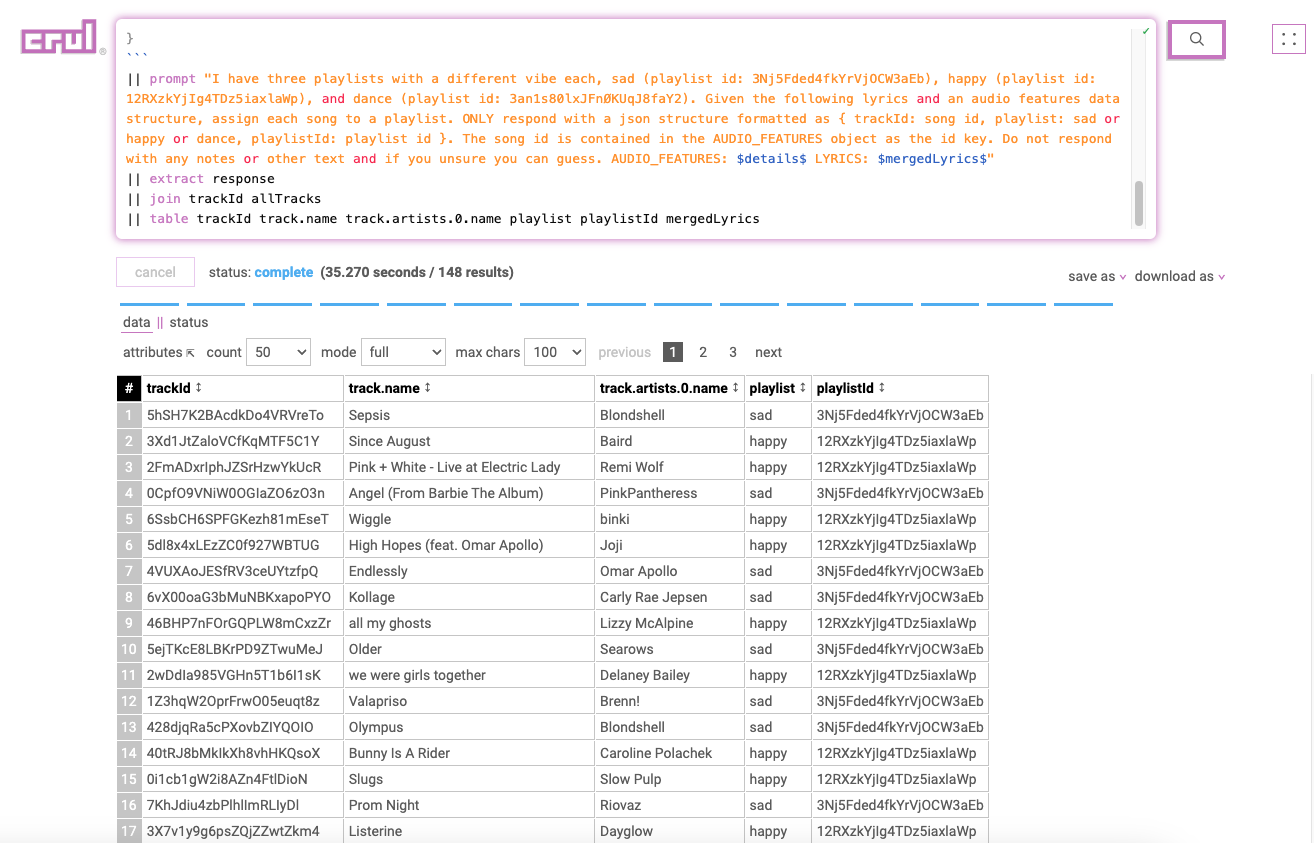This screenshot has width=1314, height=843.
Task: Click artist cell Joji
Action: [x=670, y=545]
